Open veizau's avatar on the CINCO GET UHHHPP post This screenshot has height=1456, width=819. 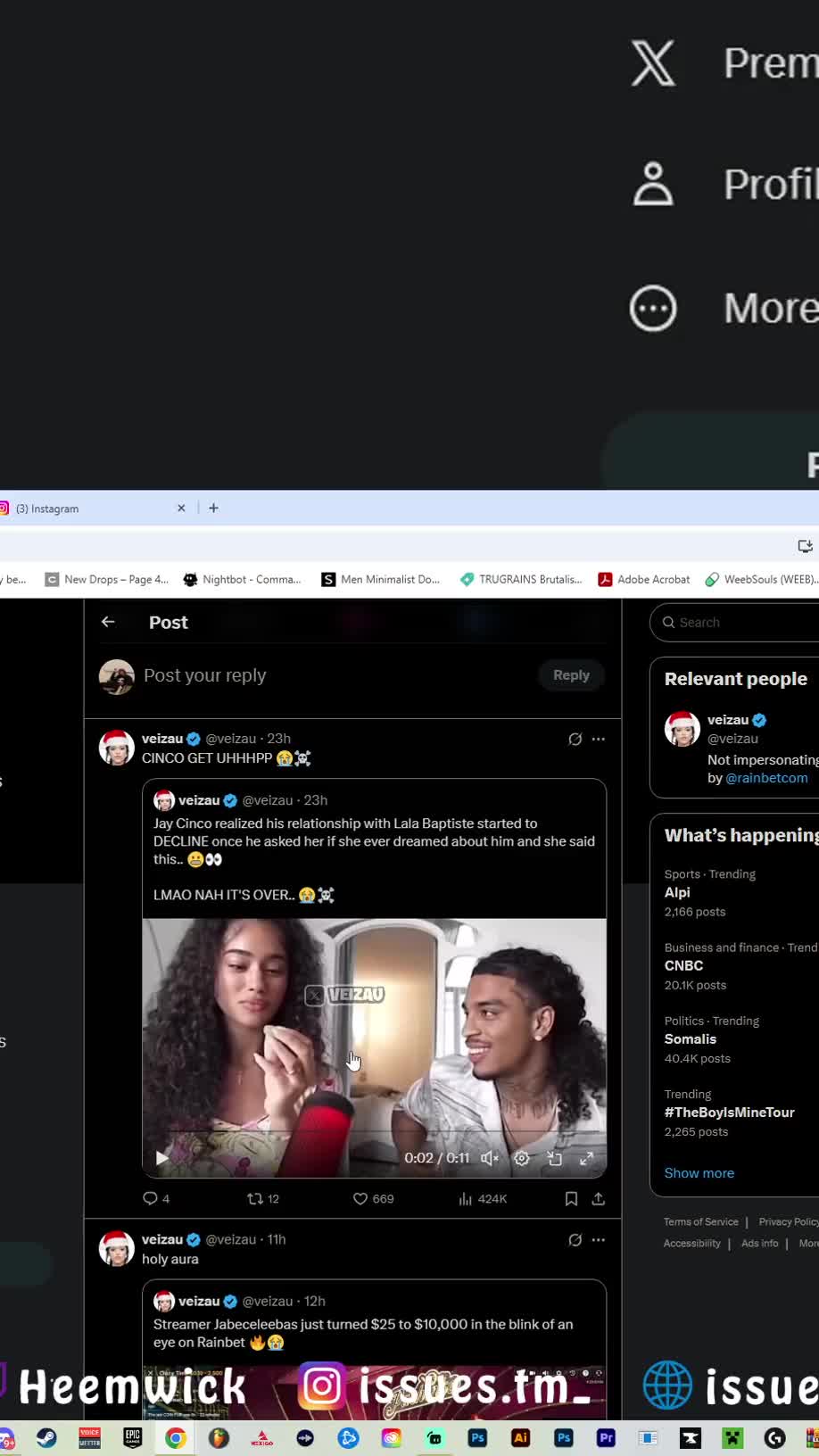116,748
